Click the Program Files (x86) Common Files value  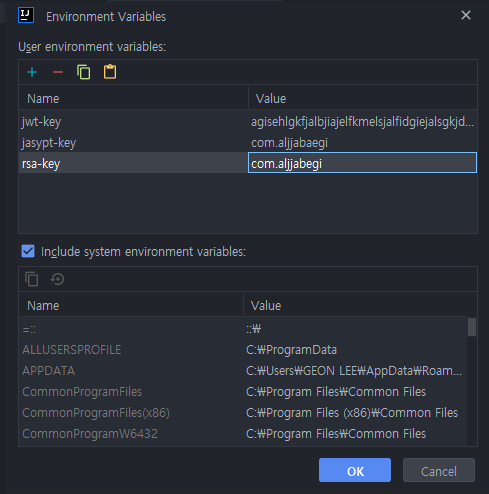[352, 413]
